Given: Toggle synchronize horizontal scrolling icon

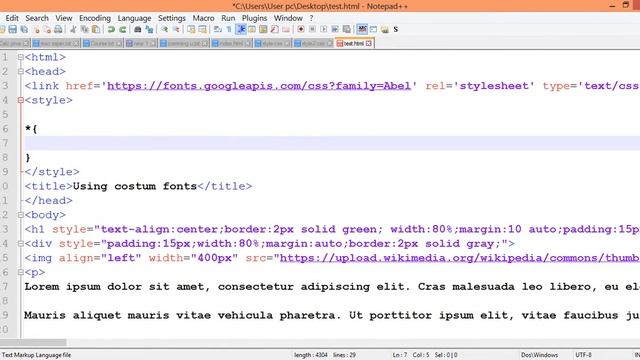Looking at the screenshot, I should [x=202, y=29].
